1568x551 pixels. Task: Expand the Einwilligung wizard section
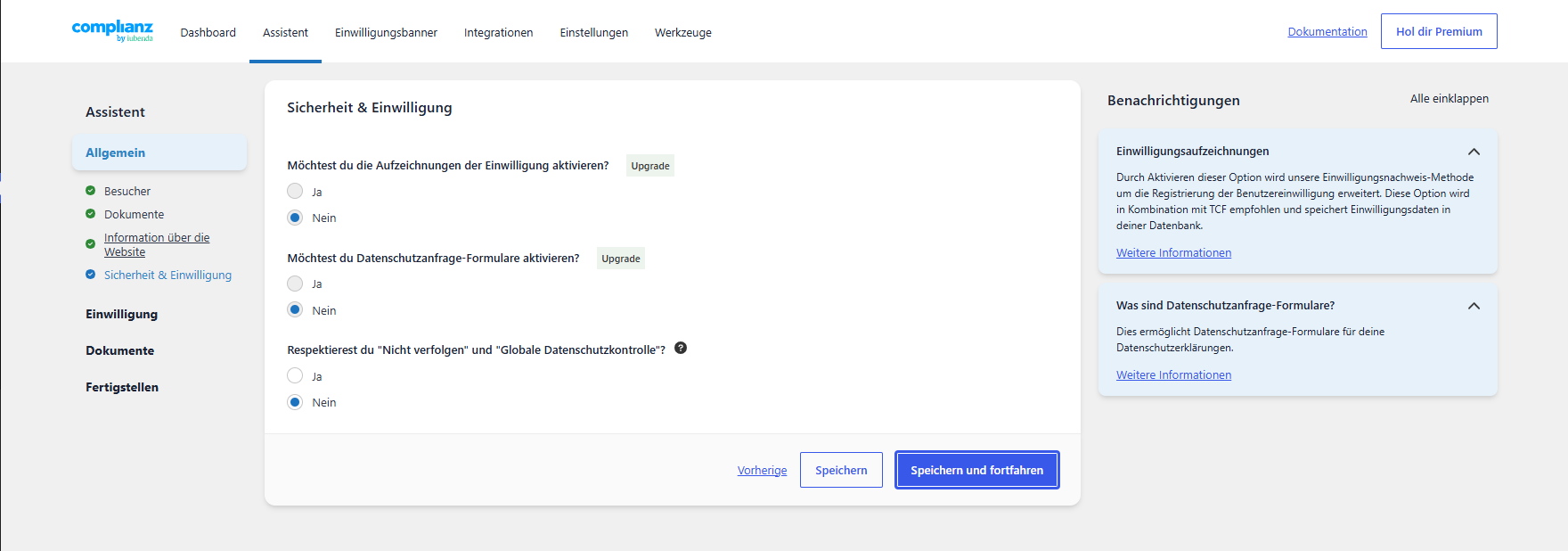tap(122, 314)
